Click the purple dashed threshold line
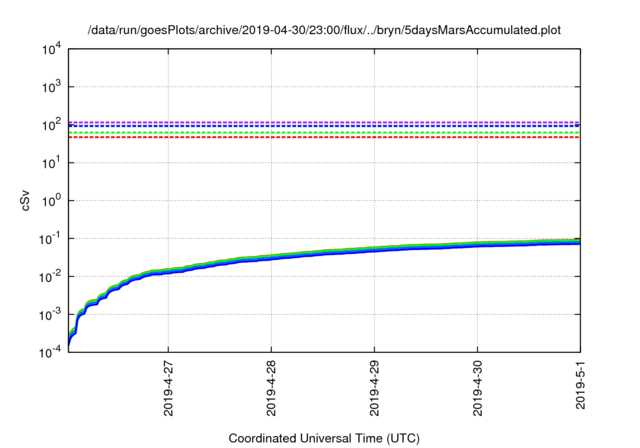This screenshot has height=448, width=640. [324, 122]
